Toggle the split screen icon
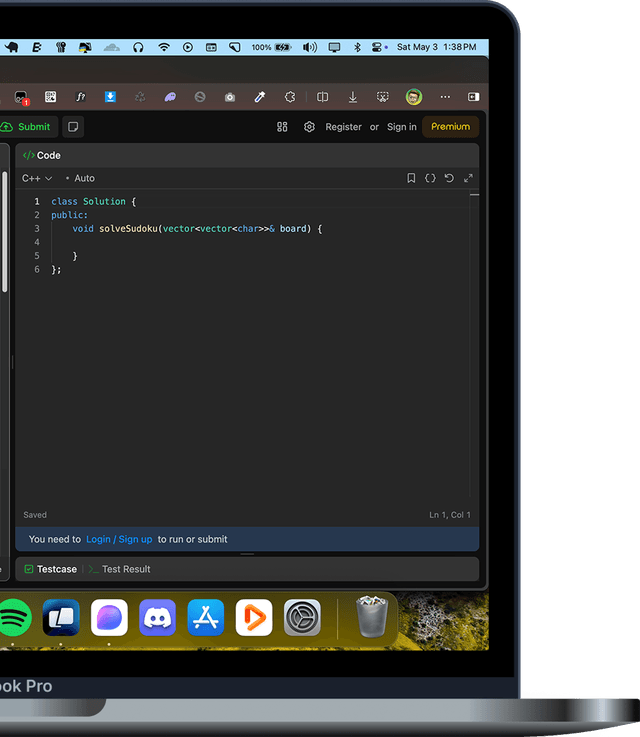Screen dimensions: 640x737 click(x=322, y=97)
